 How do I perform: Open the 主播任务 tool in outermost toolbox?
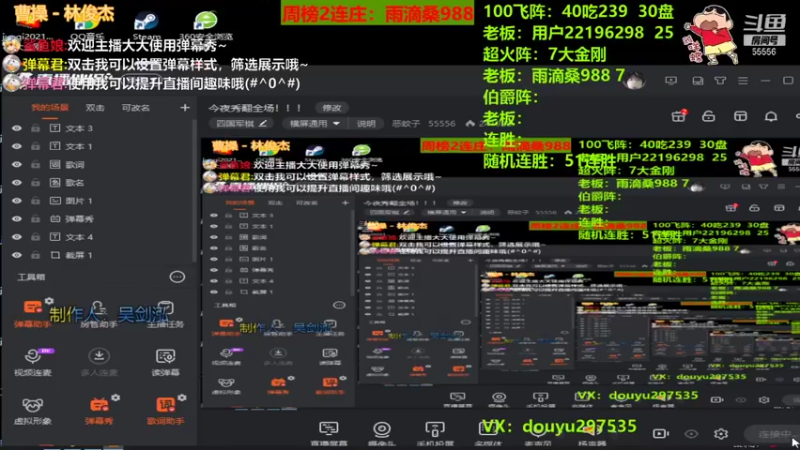click(x=165, y=314)
